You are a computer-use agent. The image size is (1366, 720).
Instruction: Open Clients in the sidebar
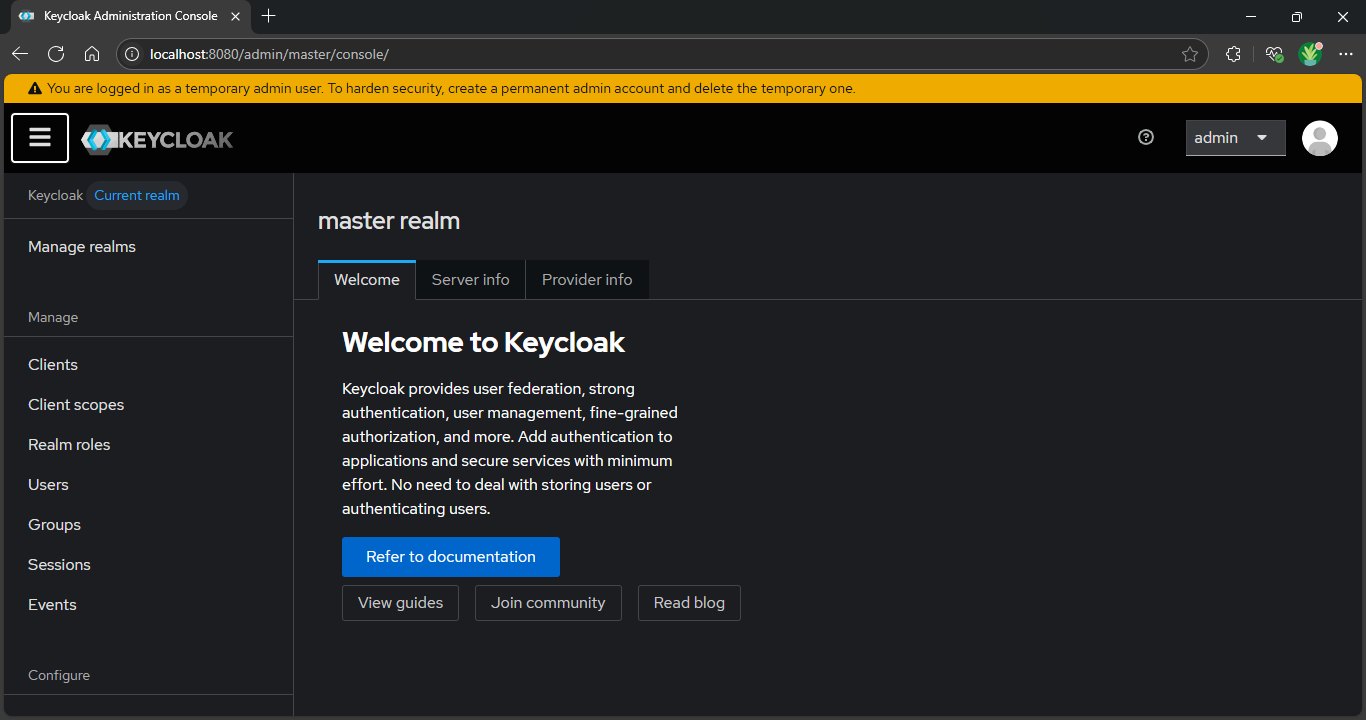(53, 365)
